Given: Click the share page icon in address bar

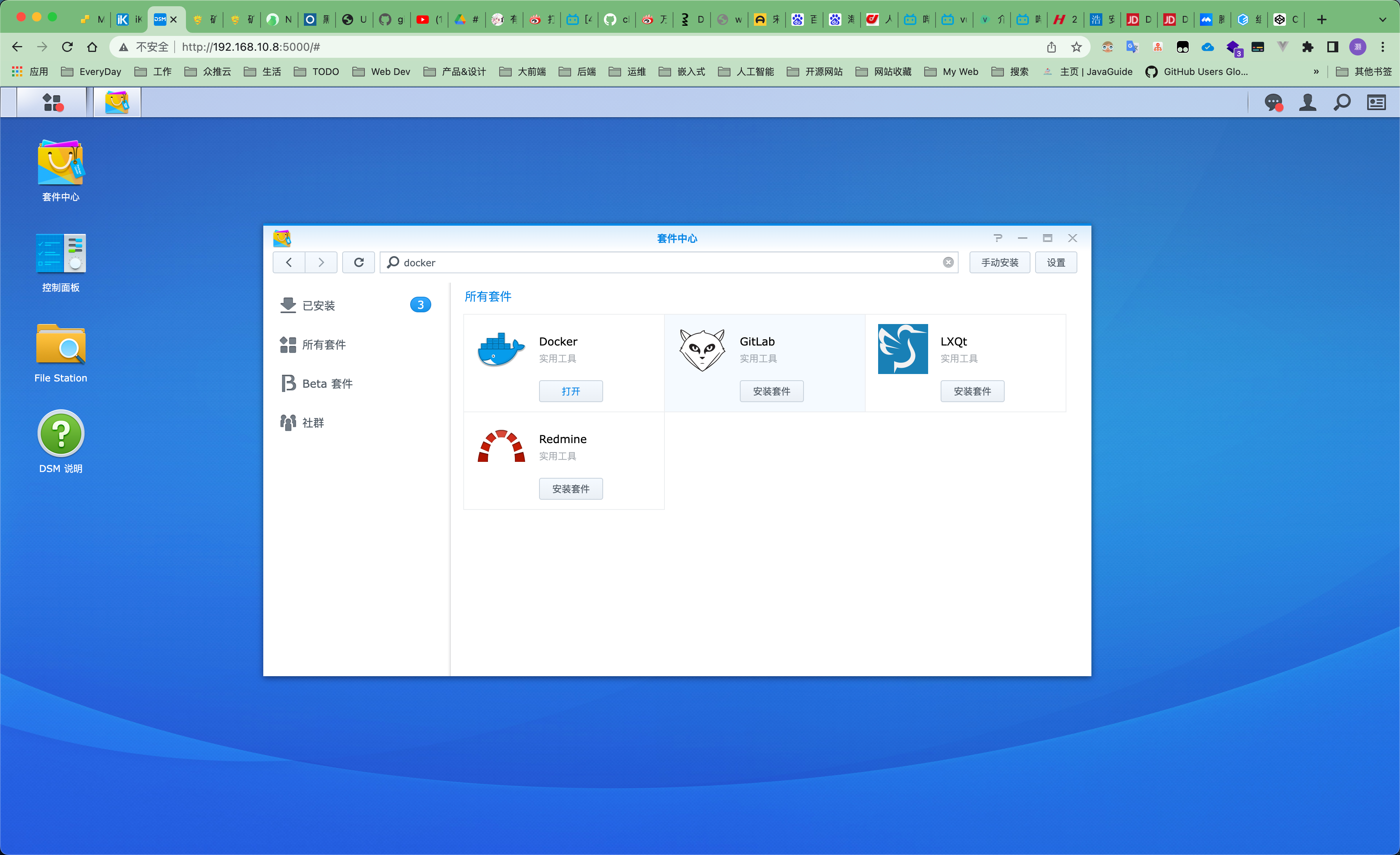Looking at the screenshot, I should [x=1051, y=47].
